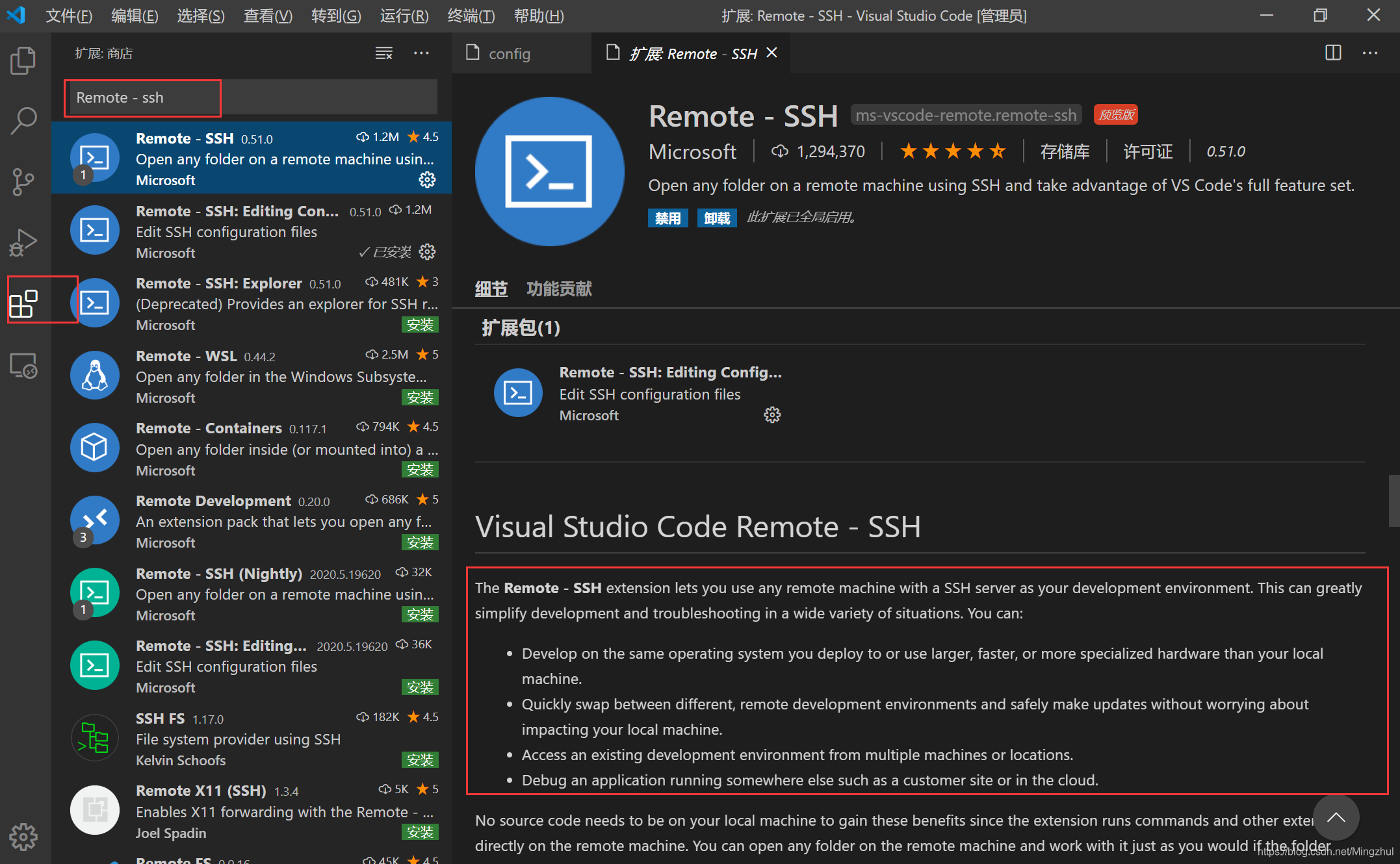Click the VS Code logo in title bar

point(16,15)
